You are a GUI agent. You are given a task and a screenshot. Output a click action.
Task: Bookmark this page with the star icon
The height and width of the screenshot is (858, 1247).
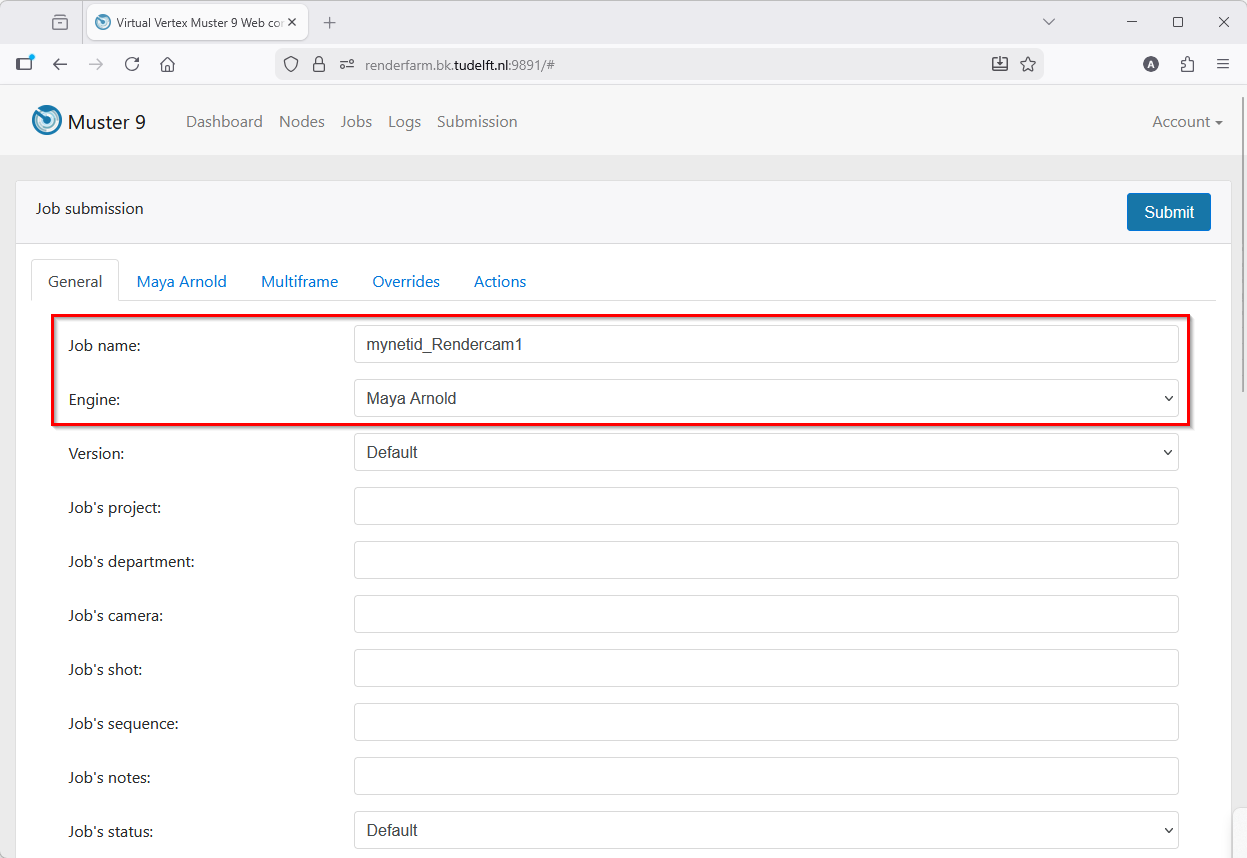1028,64
